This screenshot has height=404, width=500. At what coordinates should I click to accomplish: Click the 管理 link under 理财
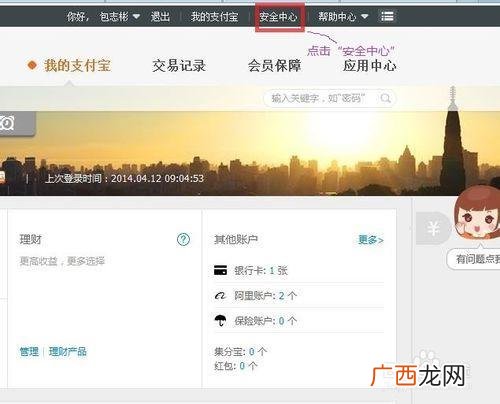point(29,351)
